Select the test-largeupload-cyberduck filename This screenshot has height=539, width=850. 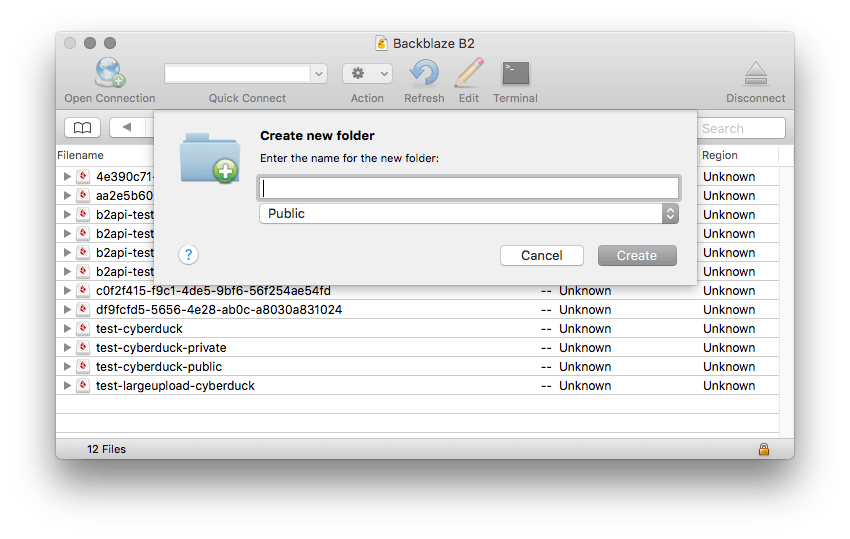pyautogui.click(x=175, y=386)
